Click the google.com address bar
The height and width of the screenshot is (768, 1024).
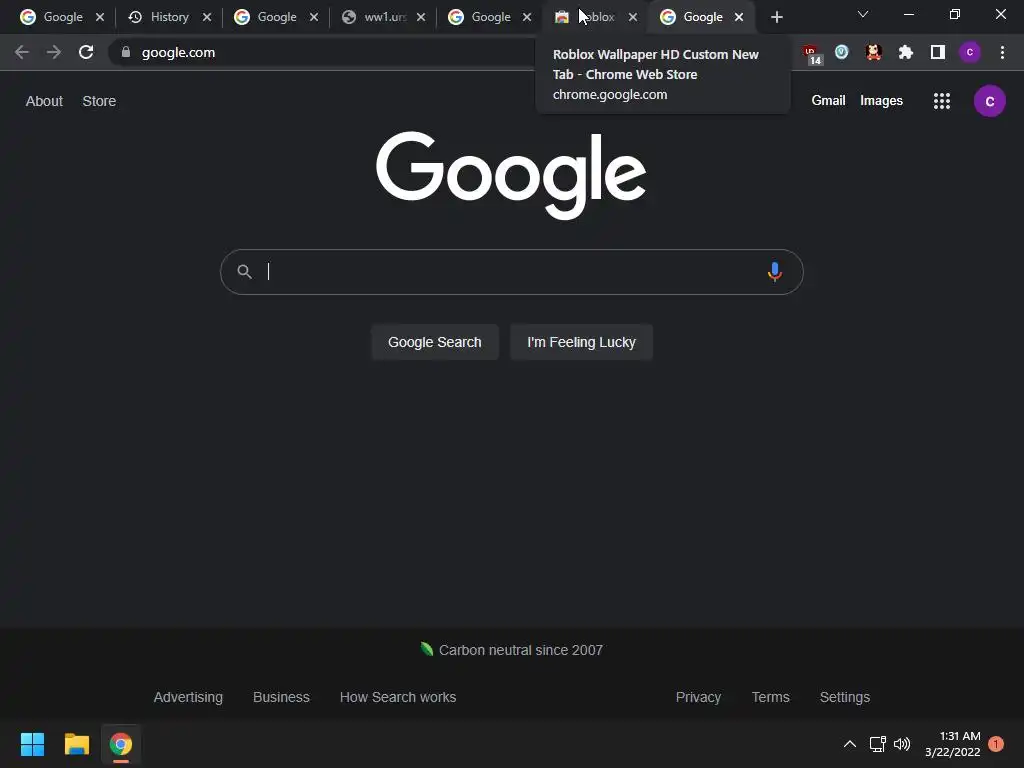point(327,52)
